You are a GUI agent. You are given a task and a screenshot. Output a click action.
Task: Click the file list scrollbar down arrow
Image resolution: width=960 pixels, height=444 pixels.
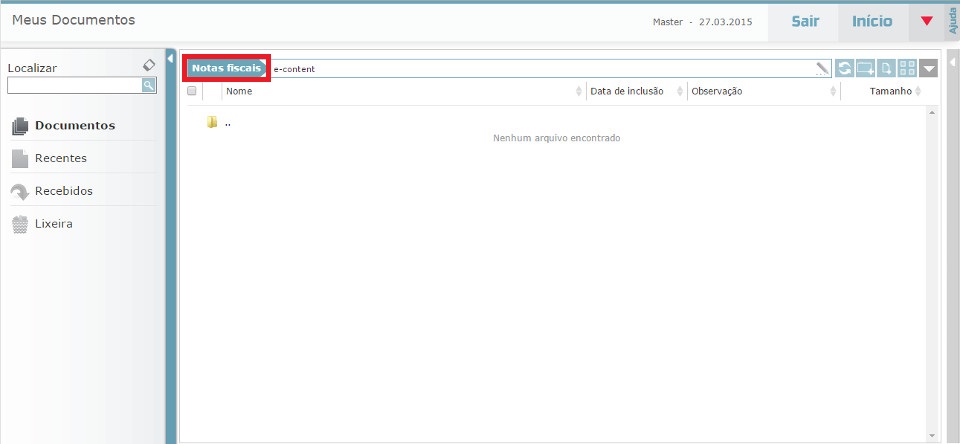(x=932, y=435)
